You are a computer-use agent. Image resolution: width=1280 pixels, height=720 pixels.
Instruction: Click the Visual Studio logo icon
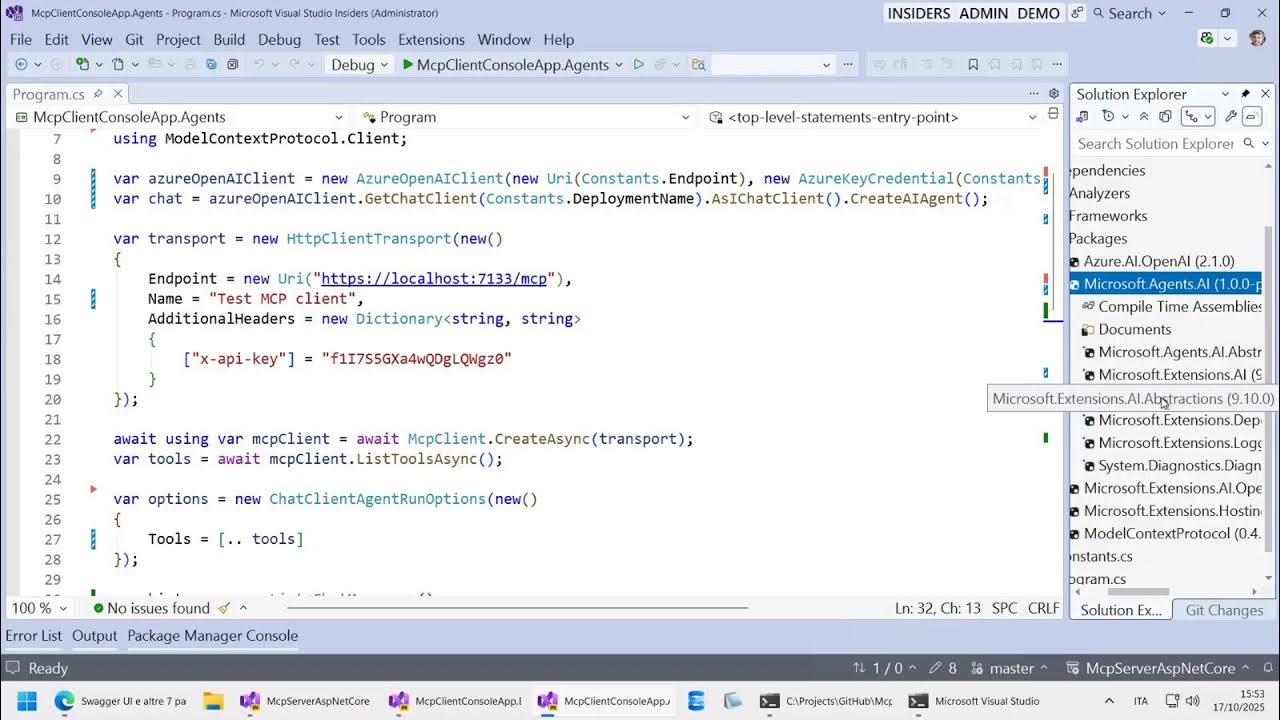14,13
